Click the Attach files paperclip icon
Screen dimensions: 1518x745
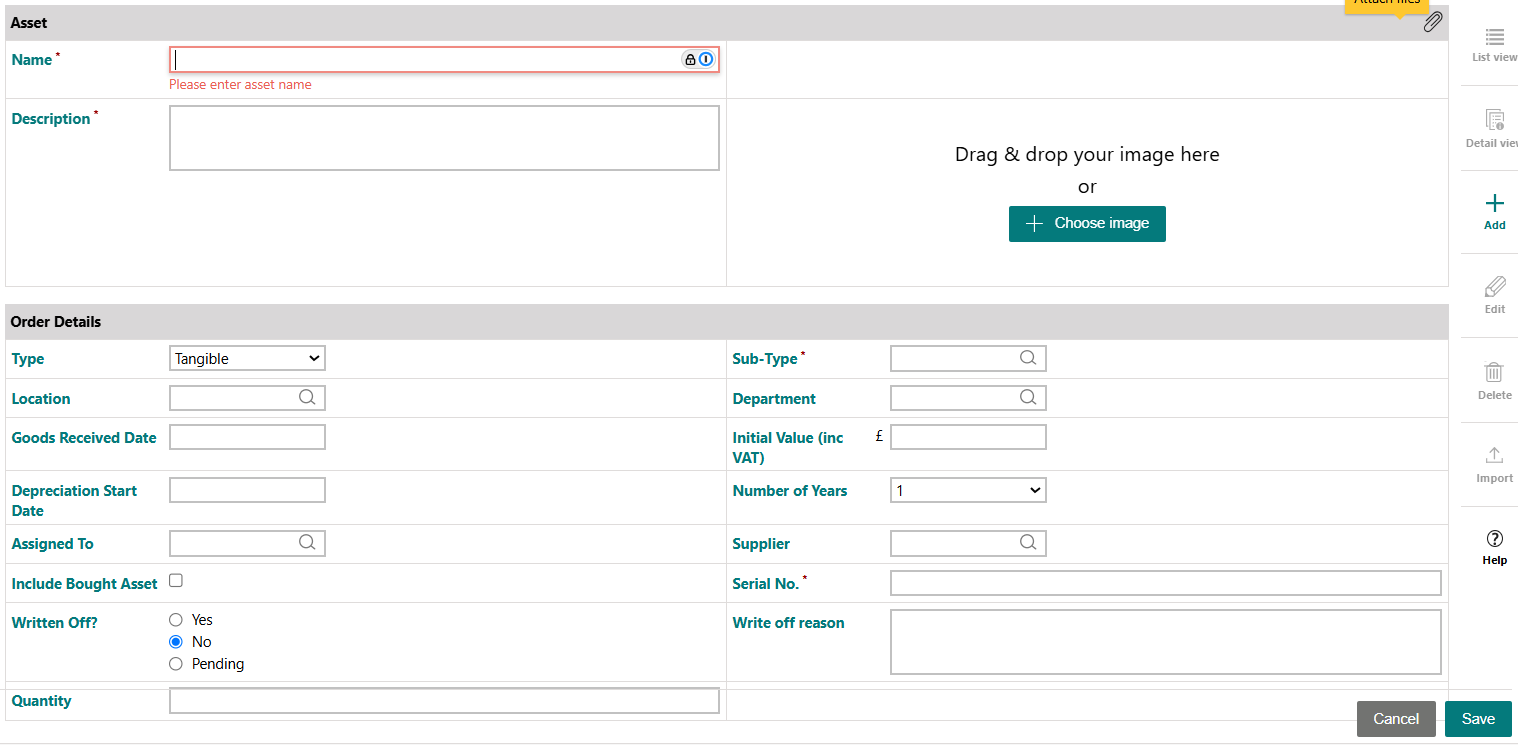click(x=1433, y=22)
